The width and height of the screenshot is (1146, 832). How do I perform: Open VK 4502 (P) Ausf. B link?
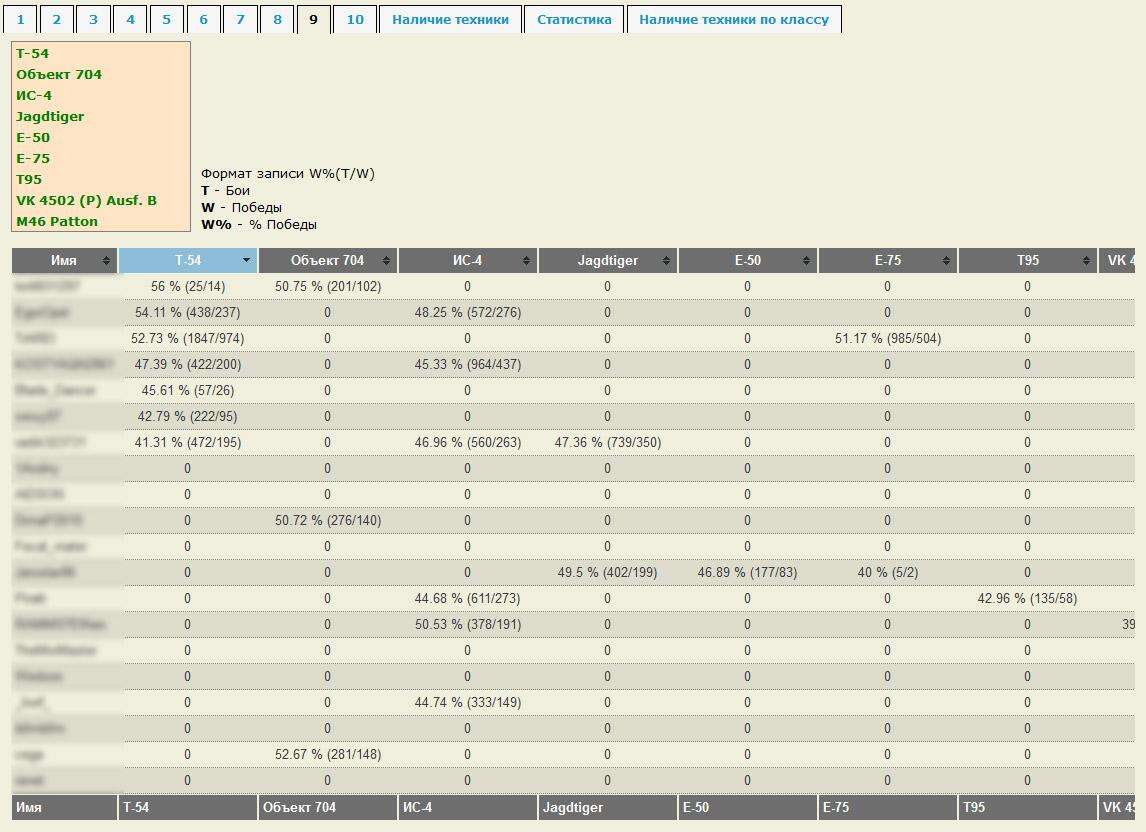[86, 200]
